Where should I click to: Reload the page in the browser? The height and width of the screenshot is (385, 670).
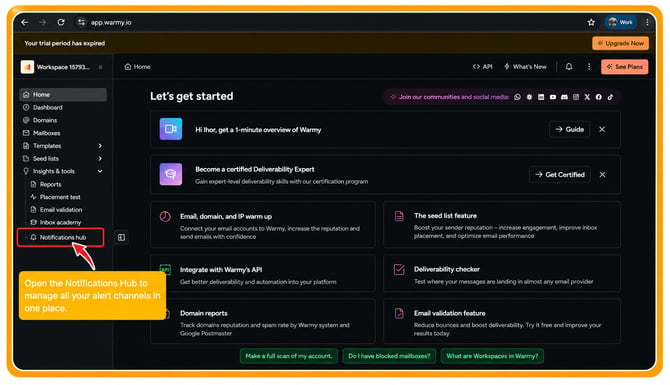pyautogui.click(x=61, y=22)
